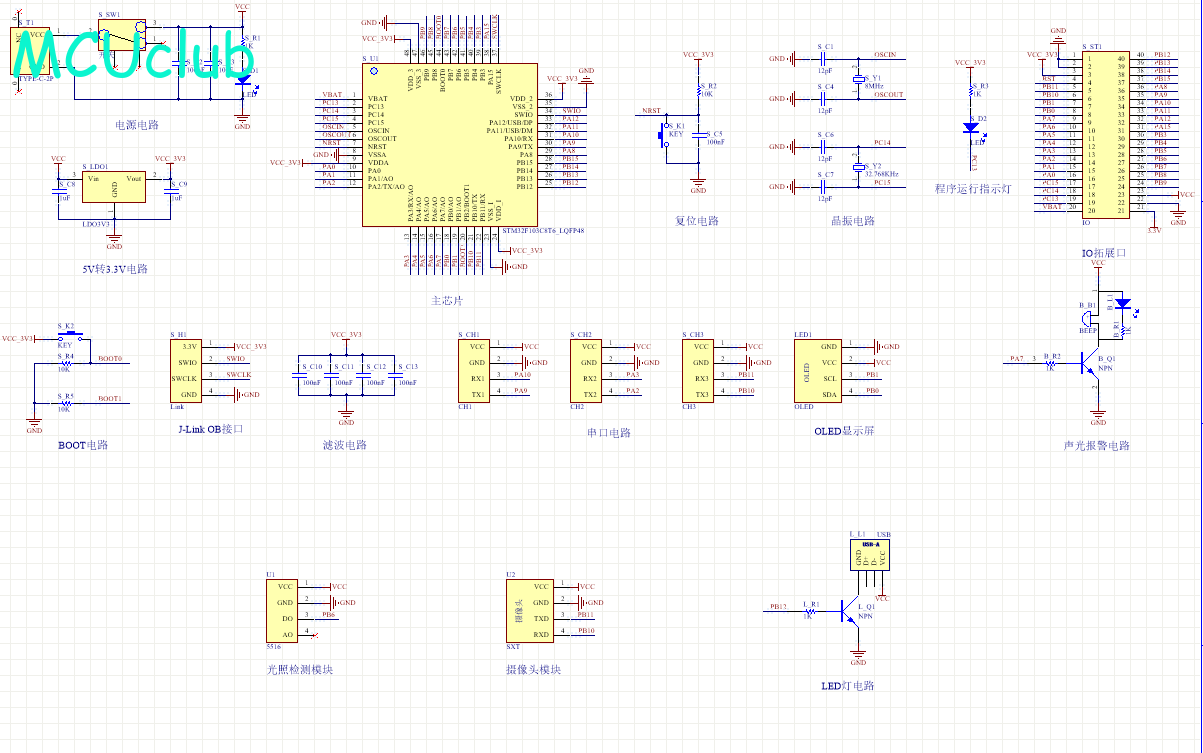Click the 晶振电路 section label
Viewport: 1203px width, 753px height.
click(x=852, y=220)
